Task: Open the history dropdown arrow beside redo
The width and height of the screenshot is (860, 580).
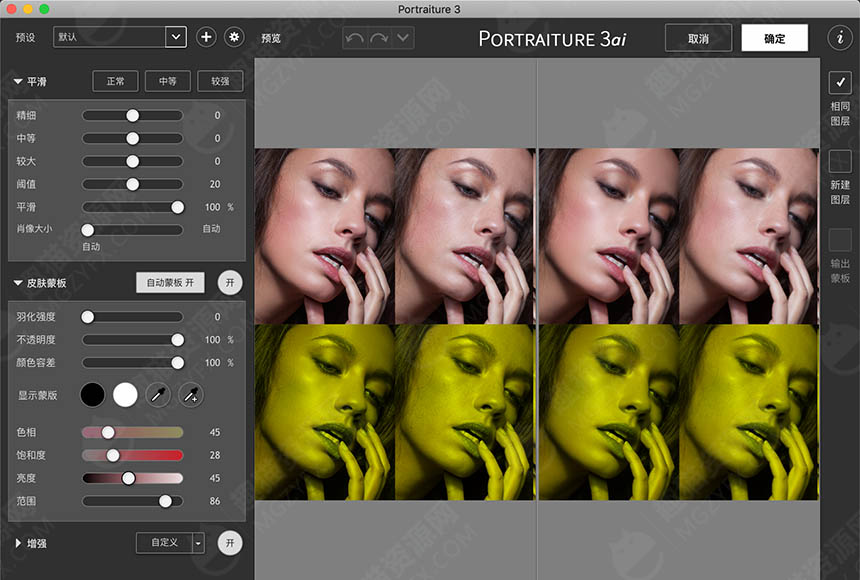Action: [x=403, y=38]
